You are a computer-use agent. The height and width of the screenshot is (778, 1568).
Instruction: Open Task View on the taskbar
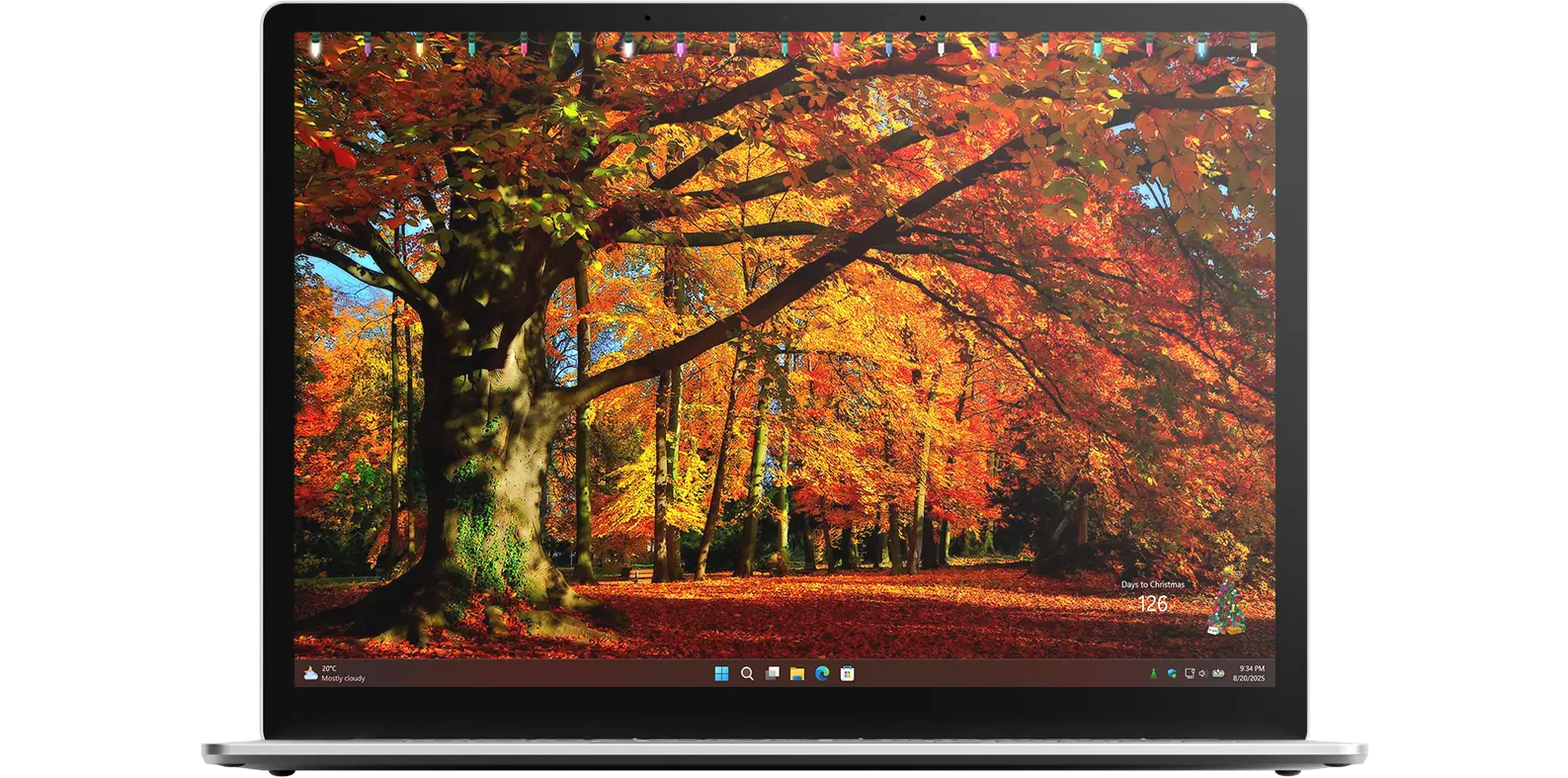click(x=772, y=673)
